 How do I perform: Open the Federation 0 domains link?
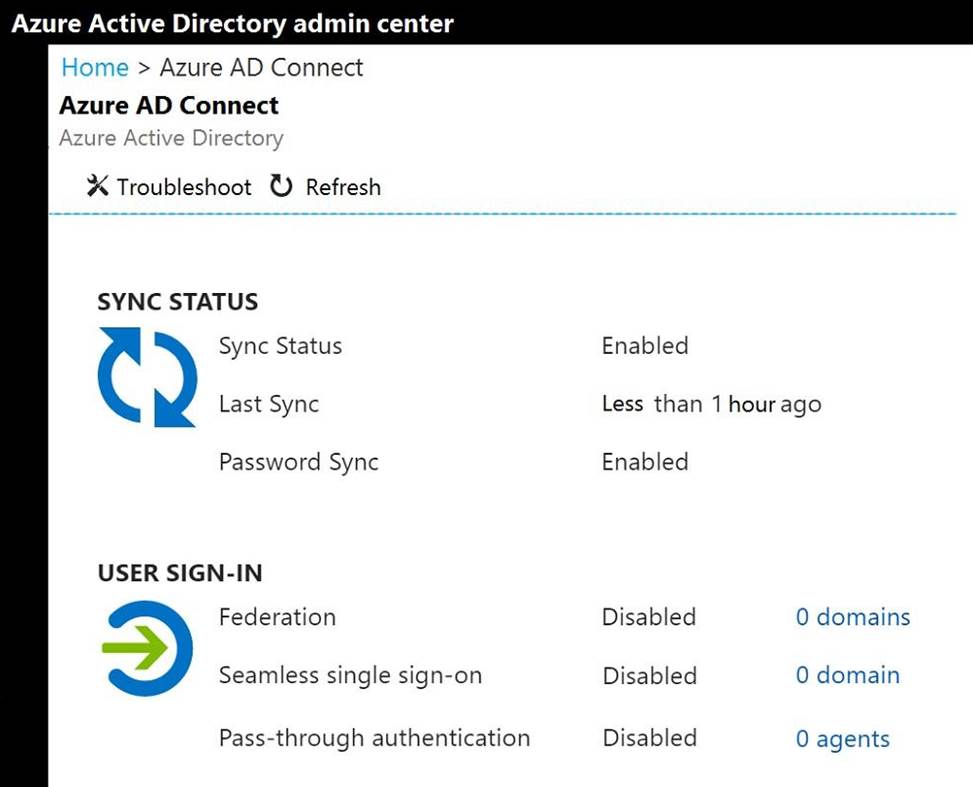852,617
